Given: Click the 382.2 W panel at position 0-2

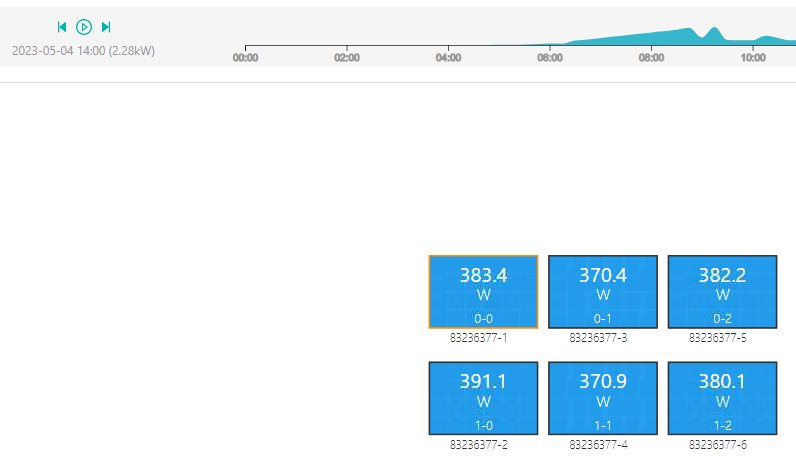Looking at the screenshot, I should tap(722, 291).
